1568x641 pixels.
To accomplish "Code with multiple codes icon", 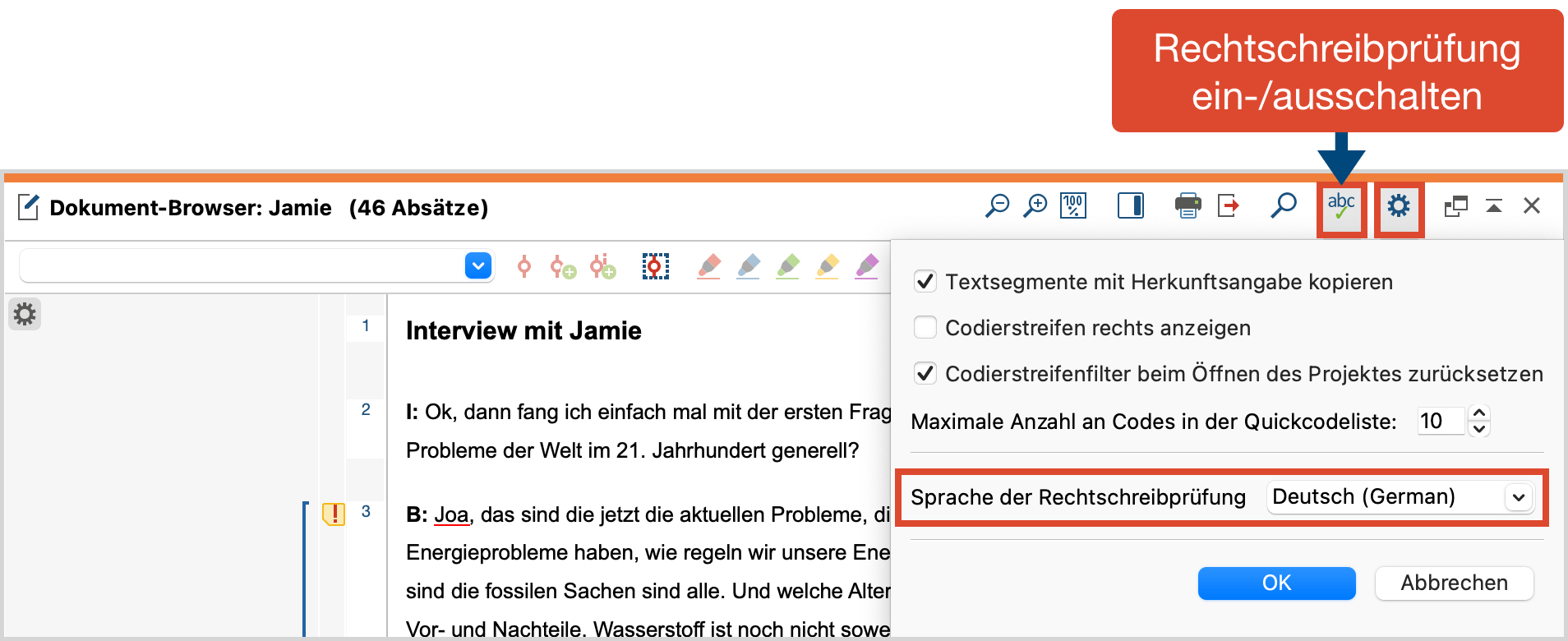I will point(602,266).
